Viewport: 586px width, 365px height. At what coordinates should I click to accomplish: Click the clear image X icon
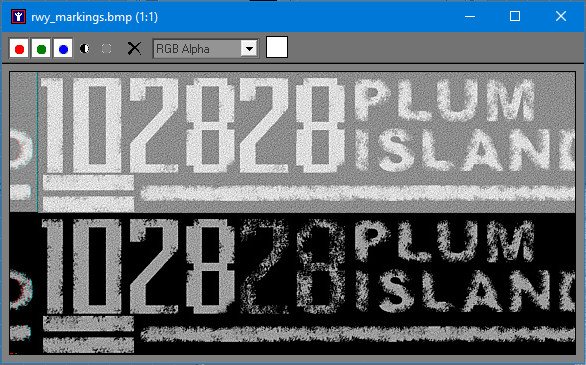click(134, 49)
